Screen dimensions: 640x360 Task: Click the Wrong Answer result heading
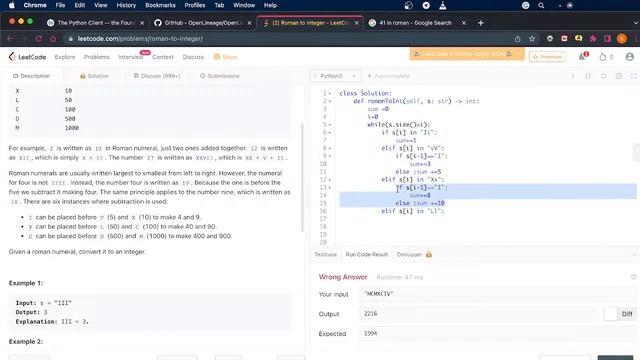click(343, 277)
